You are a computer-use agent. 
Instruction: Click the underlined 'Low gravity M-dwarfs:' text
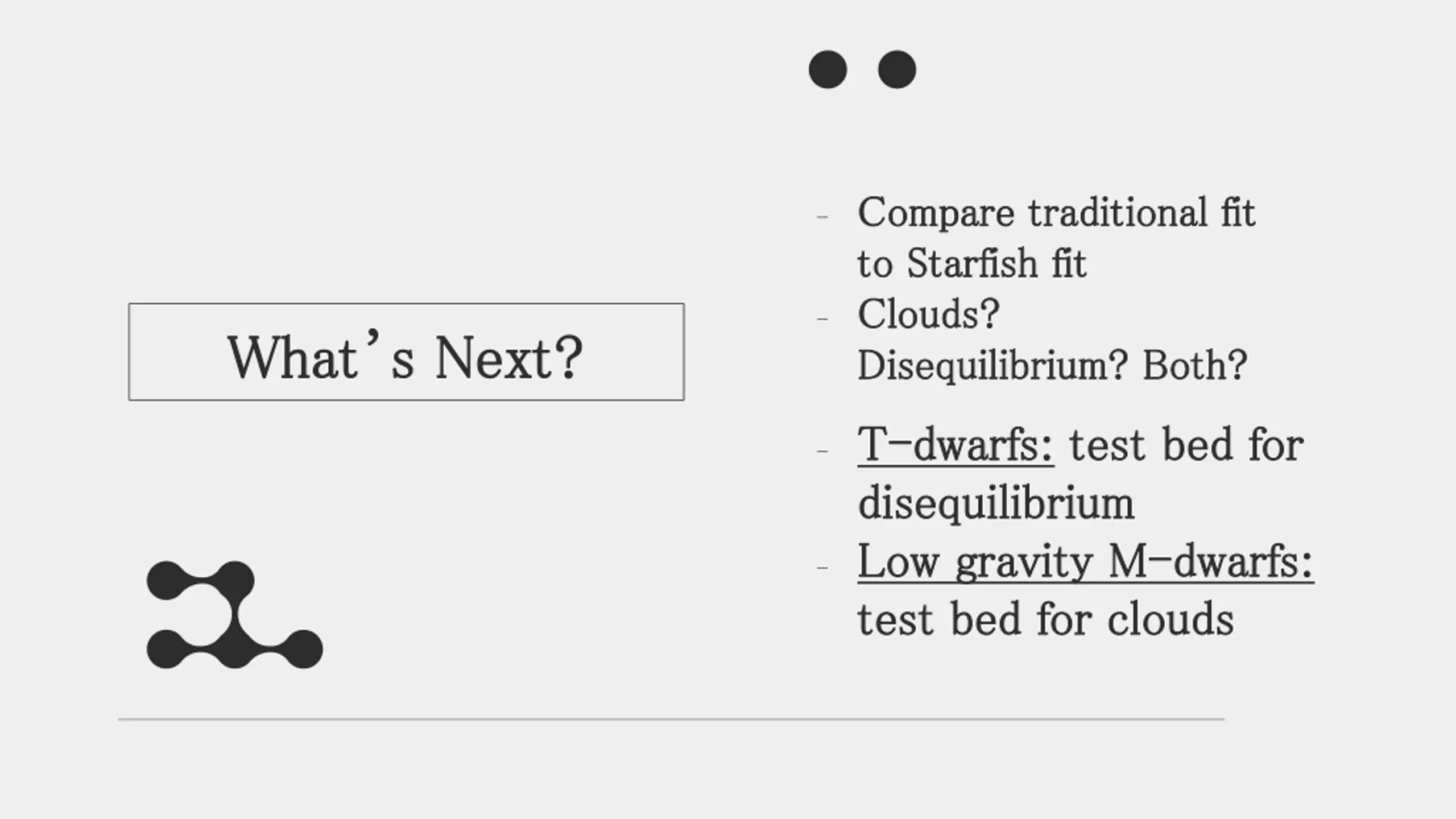pos(1086,562)
